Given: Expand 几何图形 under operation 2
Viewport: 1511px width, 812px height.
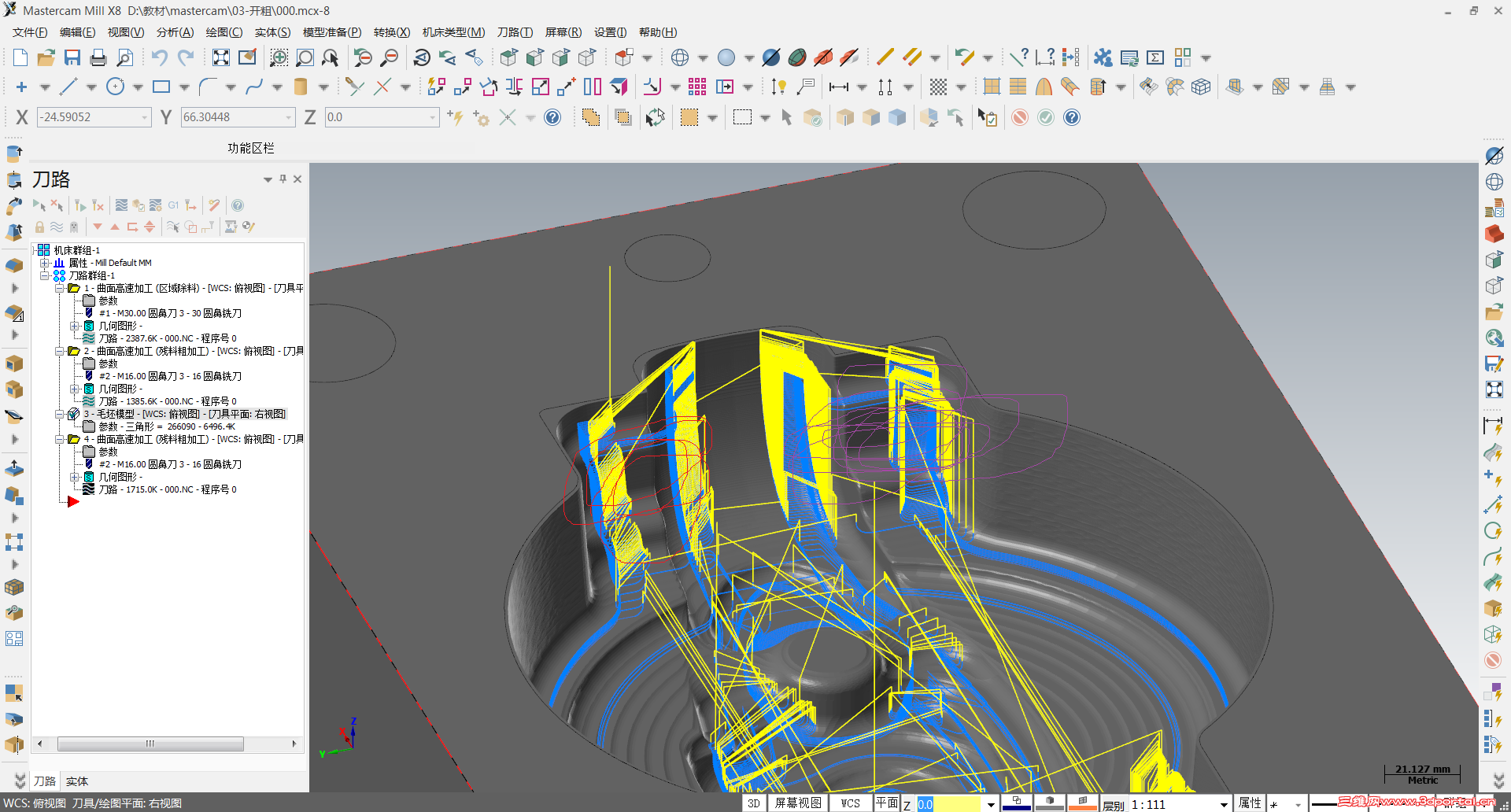Looking at the screenshot, I should click(75, 389).
